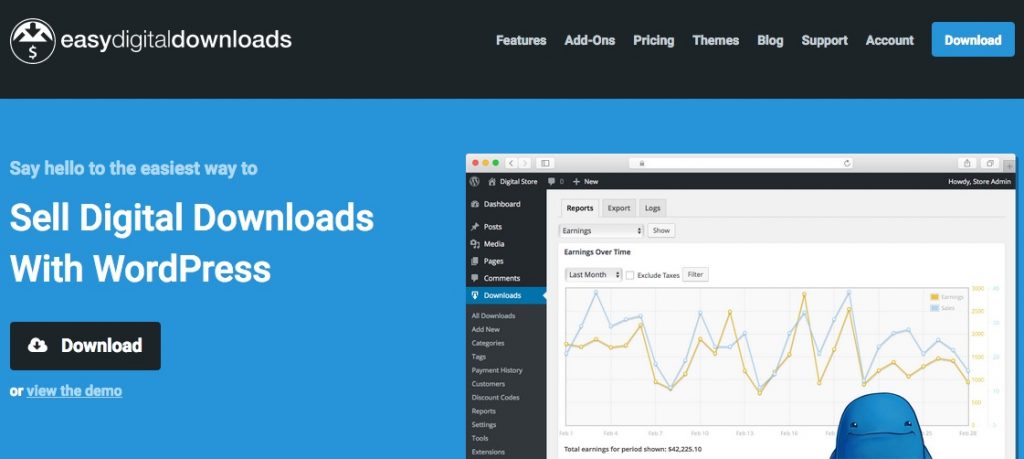Open Discount Codes in the sidebar
Image resolution: width=1024 pixels, height=459 pixels.
click(x=495, y=398)
